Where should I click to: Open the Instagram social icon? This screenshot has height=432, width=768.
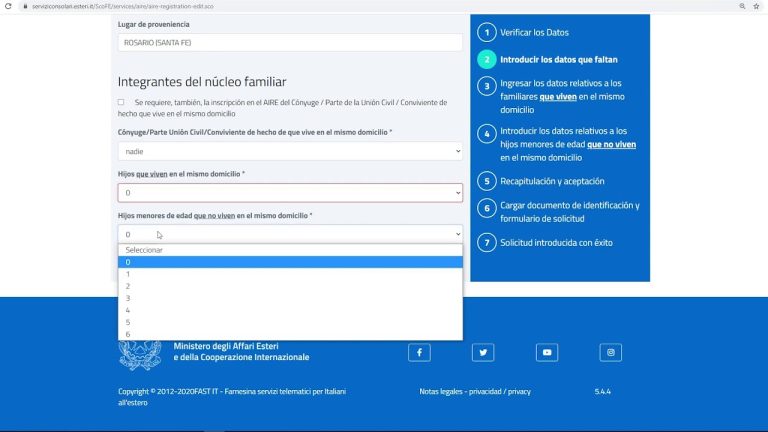pos(610,352)
